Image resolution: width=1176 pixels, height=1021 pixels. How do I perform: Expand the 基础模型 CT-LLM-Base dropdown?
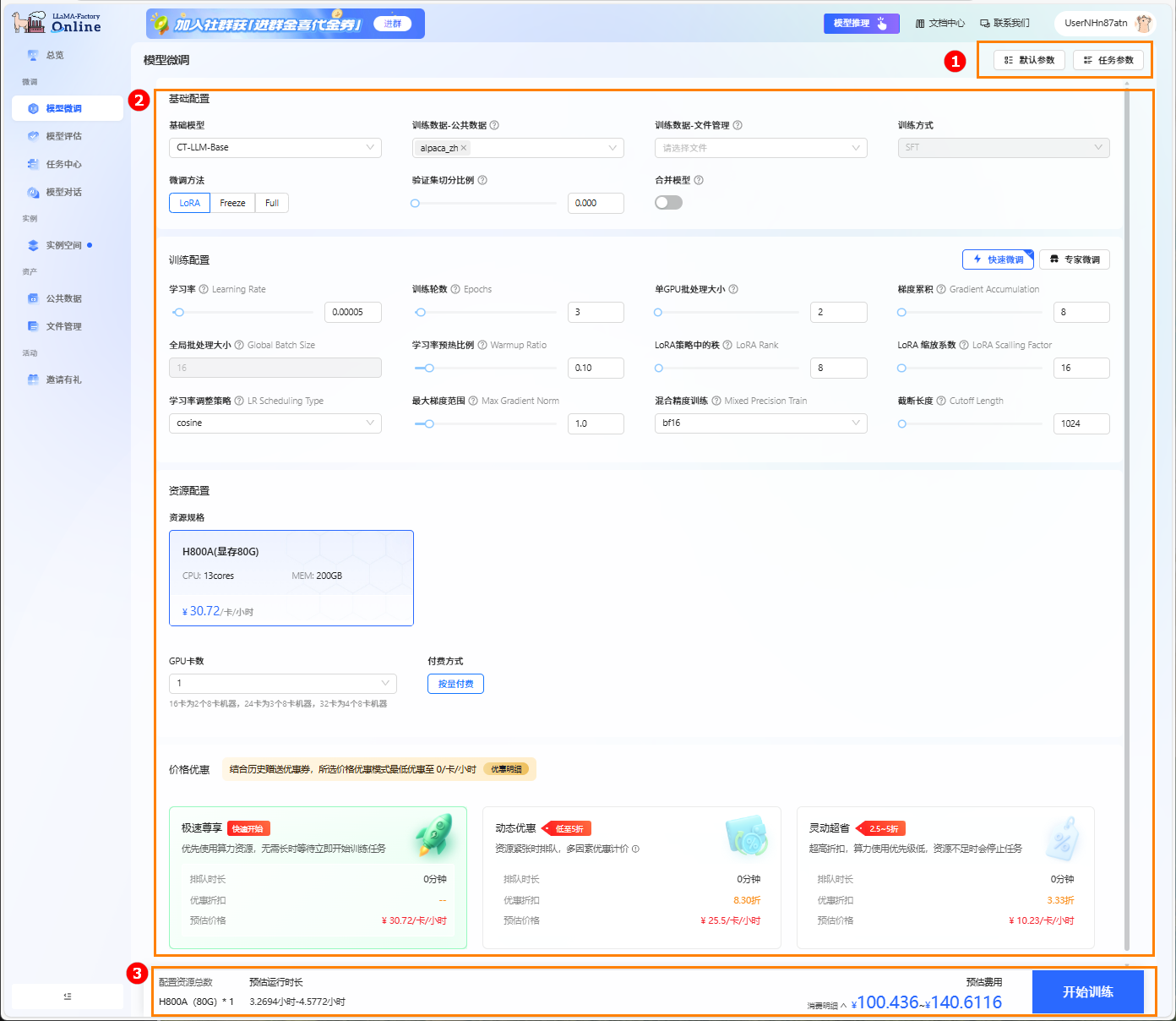(x=275, y=148)
